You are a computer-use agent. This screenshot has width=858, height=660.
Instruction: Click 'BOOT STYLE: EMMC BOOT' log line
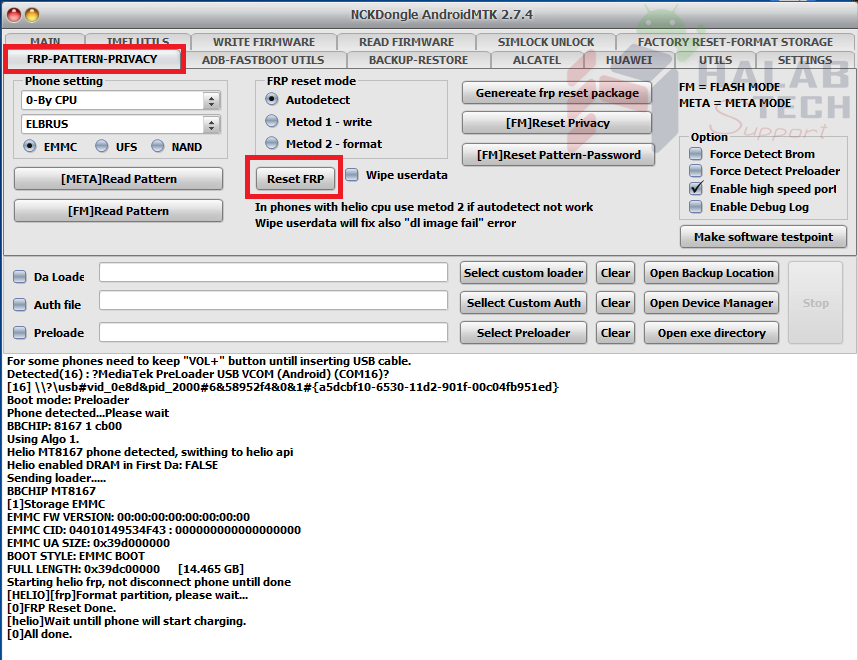point(76,556)
